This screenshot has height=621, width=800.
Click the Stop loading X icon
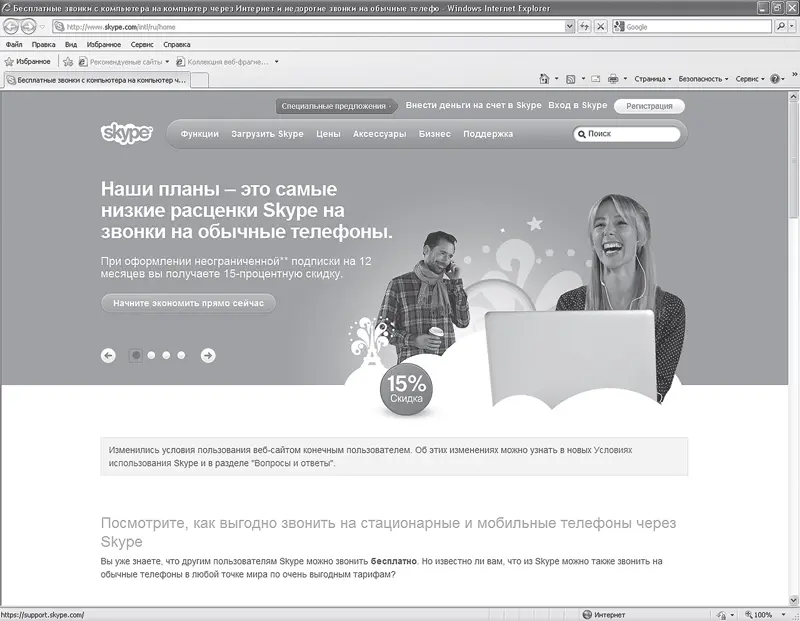(601, 27)
